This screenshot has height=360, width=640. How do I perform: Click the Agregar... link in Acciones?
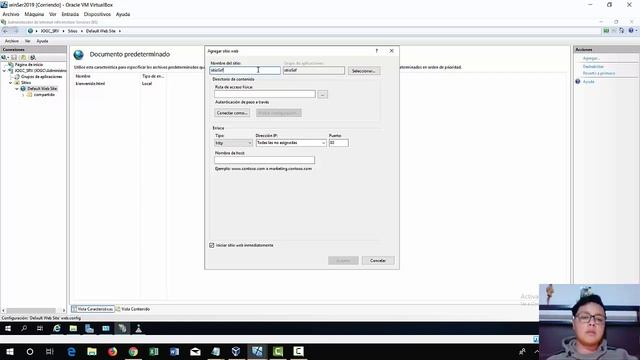click(591, 58)
